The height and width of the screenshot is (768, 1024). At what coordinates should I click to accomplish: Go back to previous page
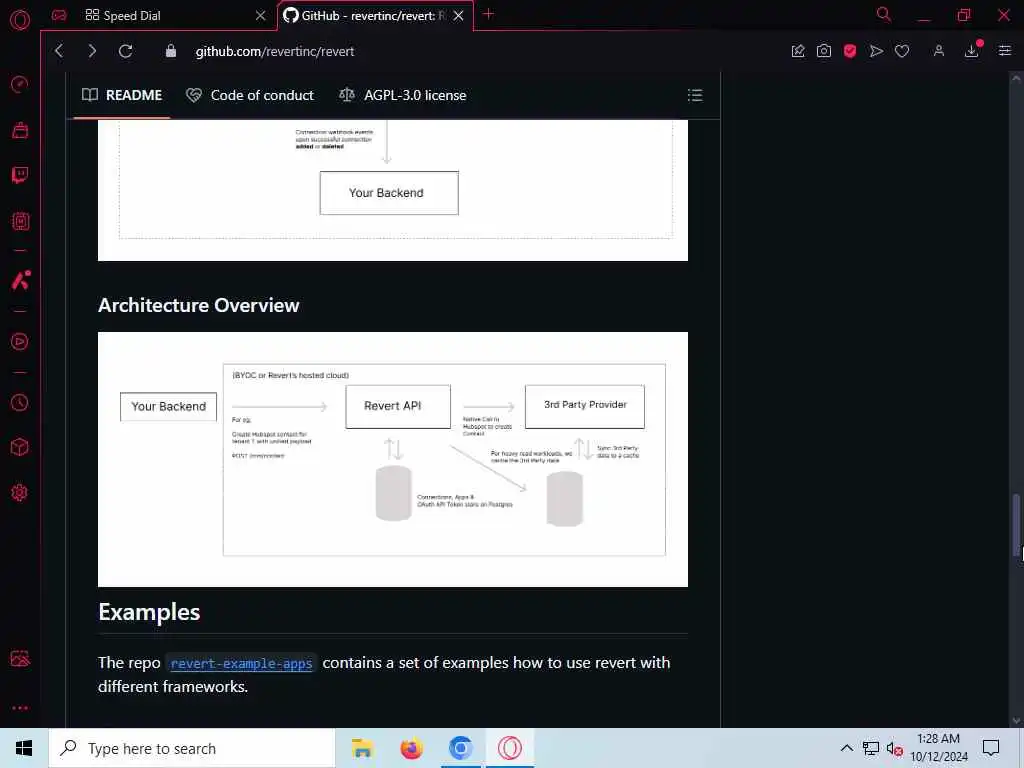point(59,51)
